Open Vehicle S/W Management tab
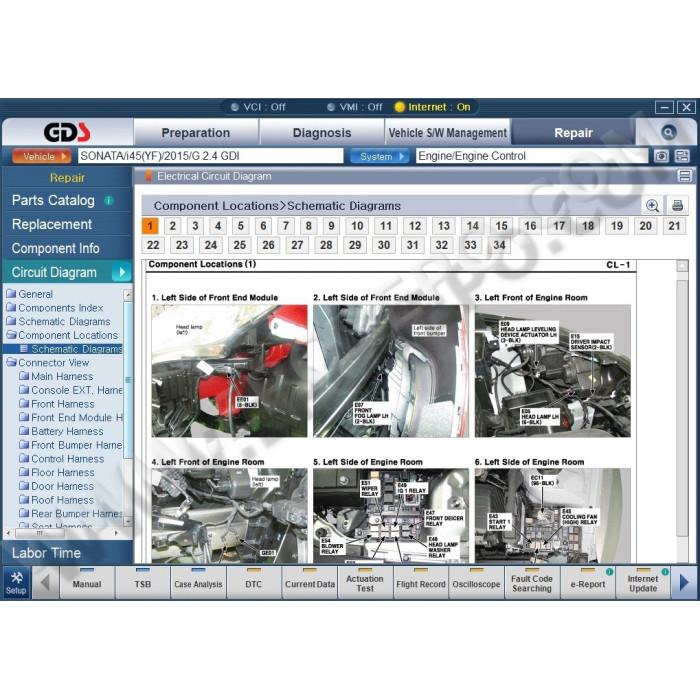700x700 pixels. (447, 133)
